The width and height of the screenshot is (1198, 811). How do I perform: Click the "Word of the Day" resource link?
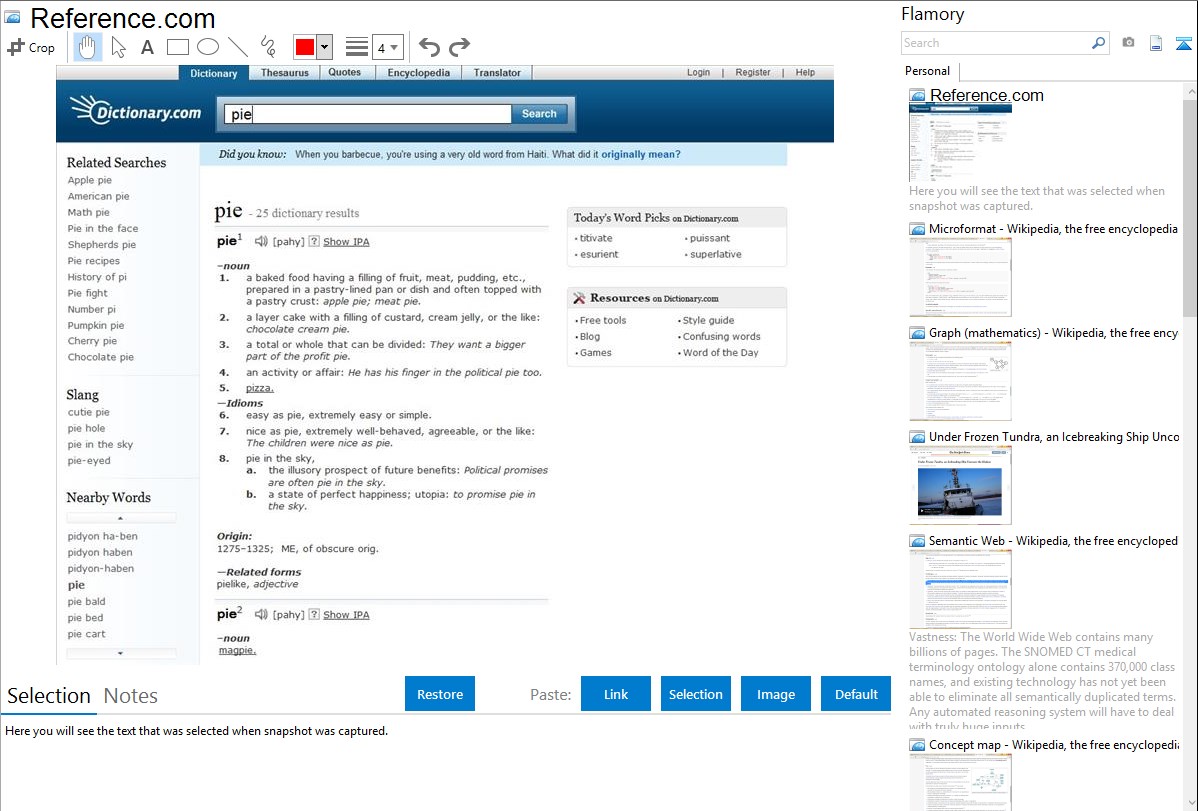(720, 352)
